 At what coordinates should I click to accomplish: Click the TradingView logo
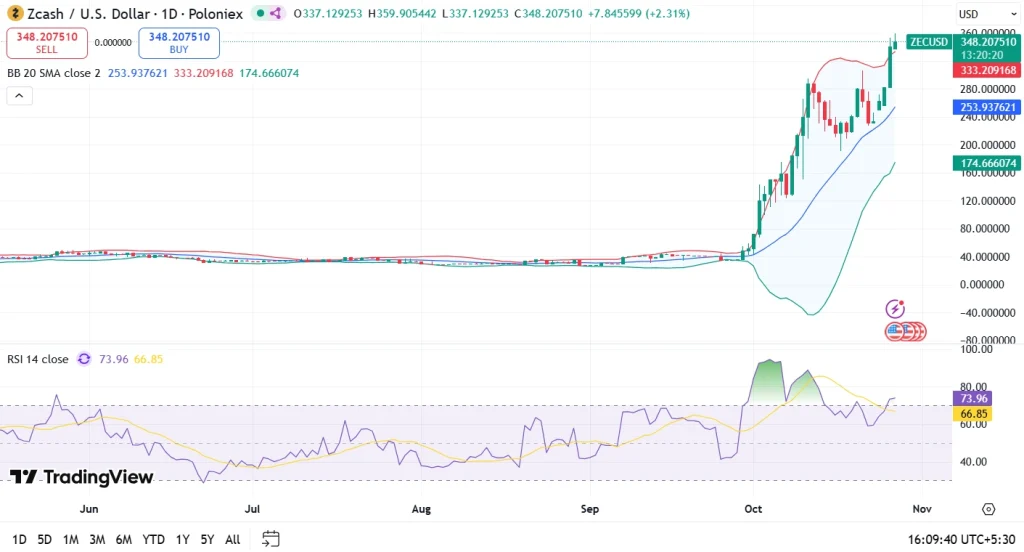point(82,477)
